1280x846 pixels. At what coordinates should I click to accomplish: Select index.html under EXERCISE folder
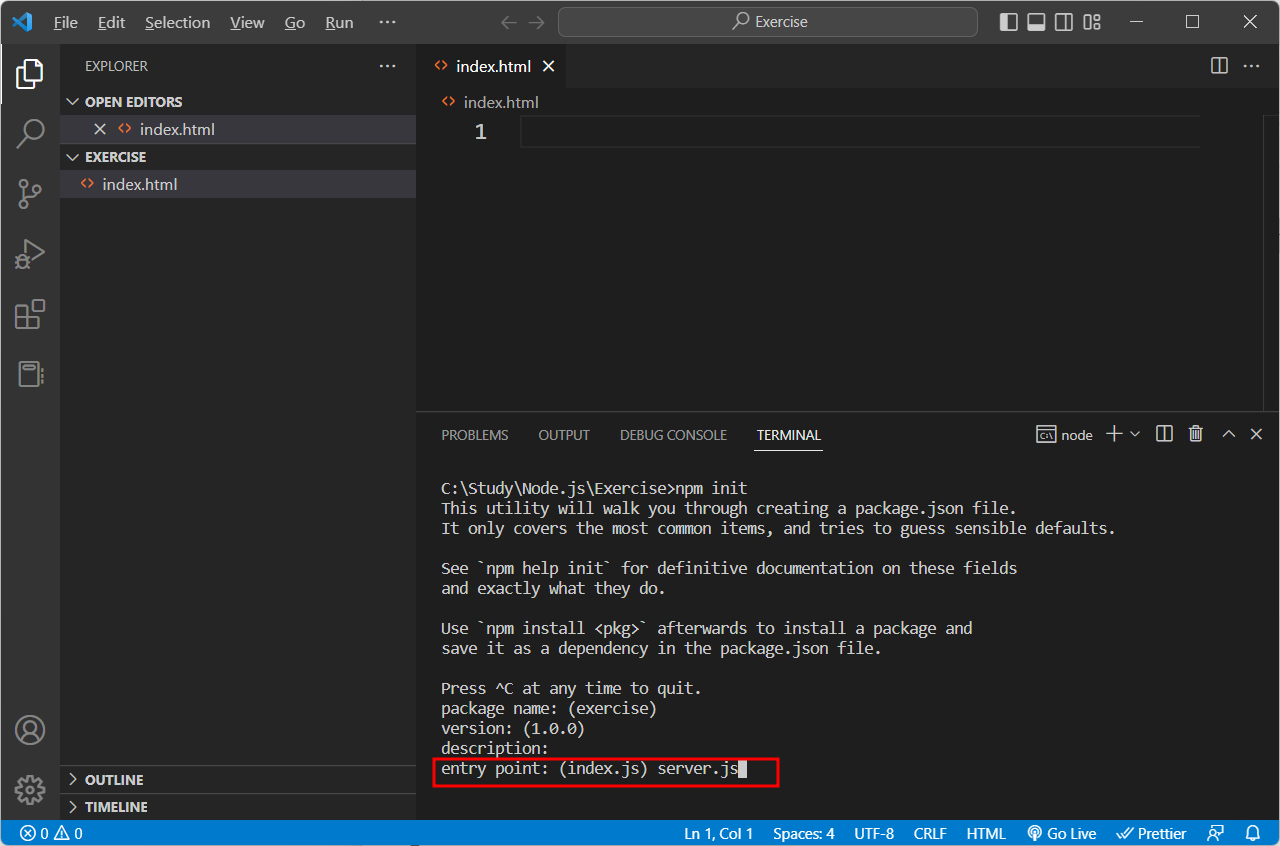pyautogui.click(x=238, y=184)
